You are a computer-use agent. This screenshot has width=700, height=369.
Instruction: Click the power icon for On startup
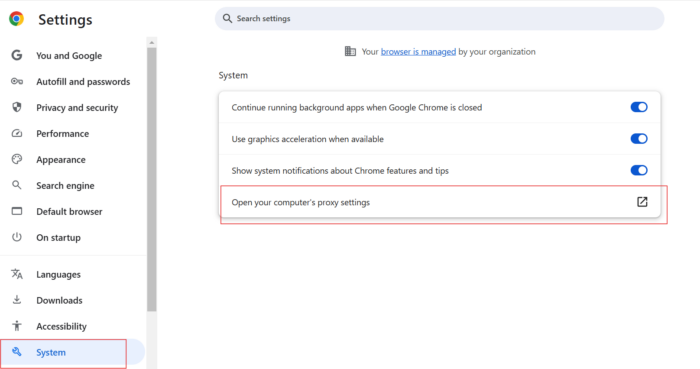(17, 237)
